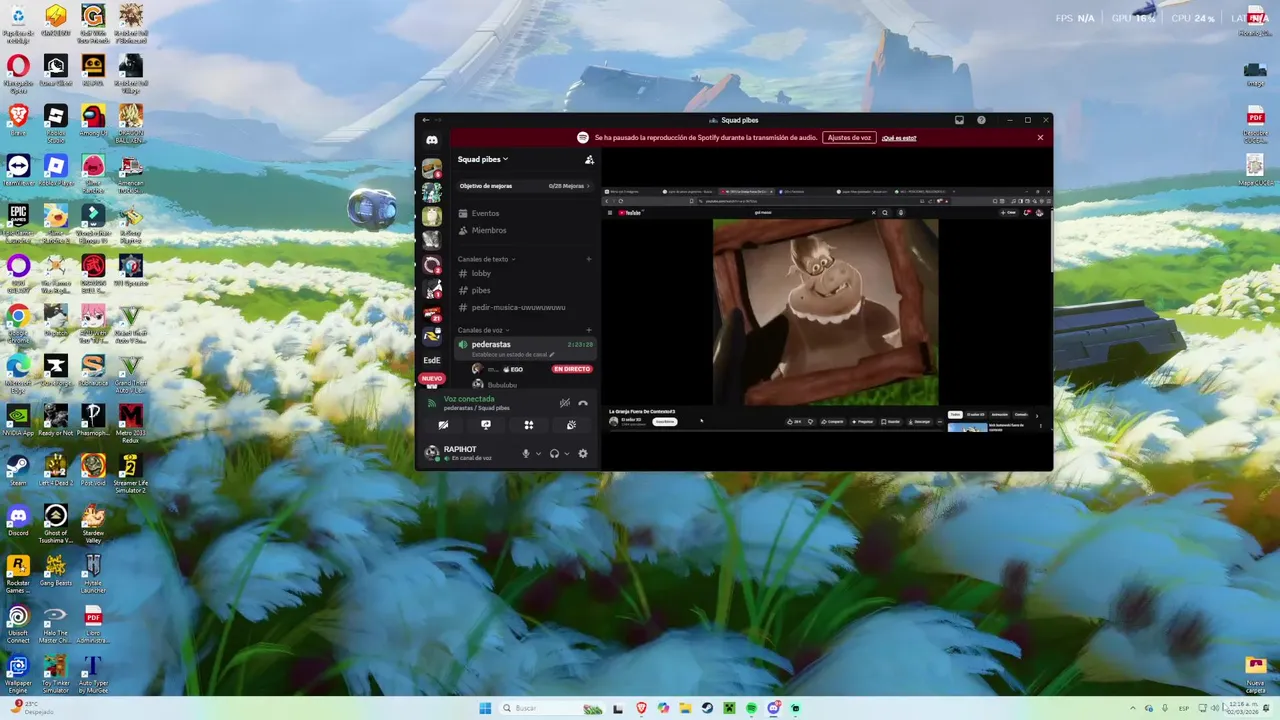This screenshot has height=720, width=1280.
Task: Click the Voz conectada status text
Action: tap(469, 399)
